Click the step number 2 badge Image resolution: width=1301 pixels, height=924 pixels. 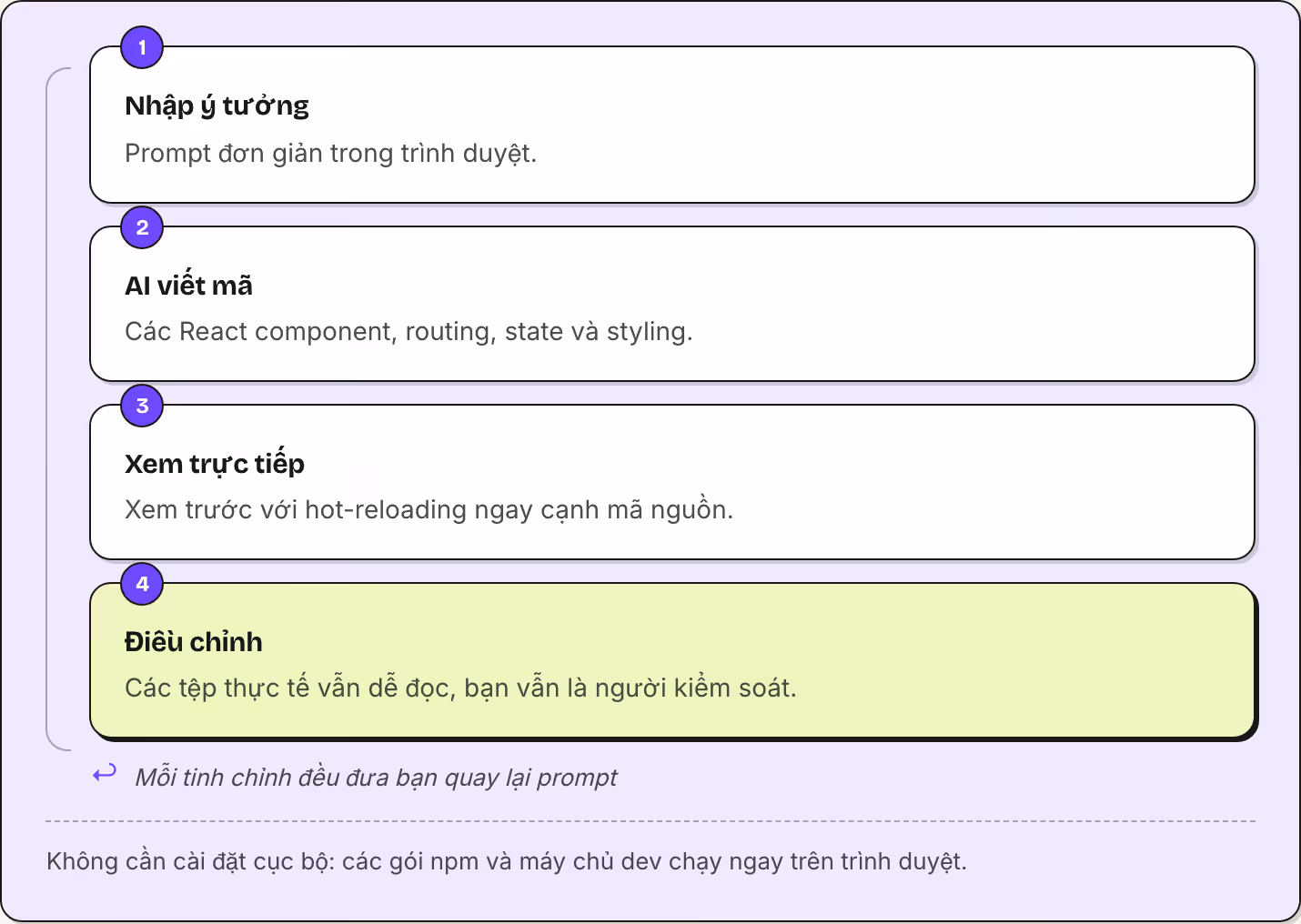[x=142, y=227]
